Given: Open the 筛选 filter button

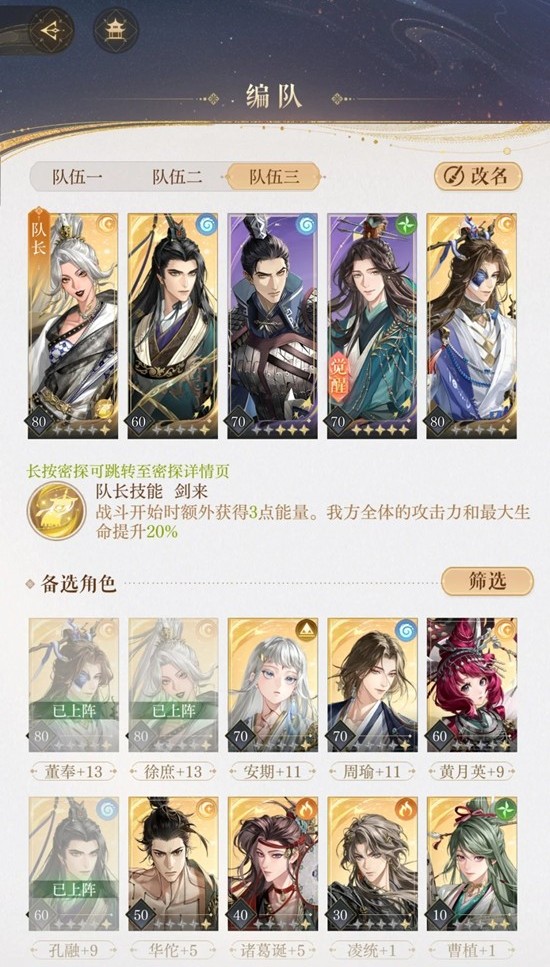Looking at the screenshot, I should [487, 581].
